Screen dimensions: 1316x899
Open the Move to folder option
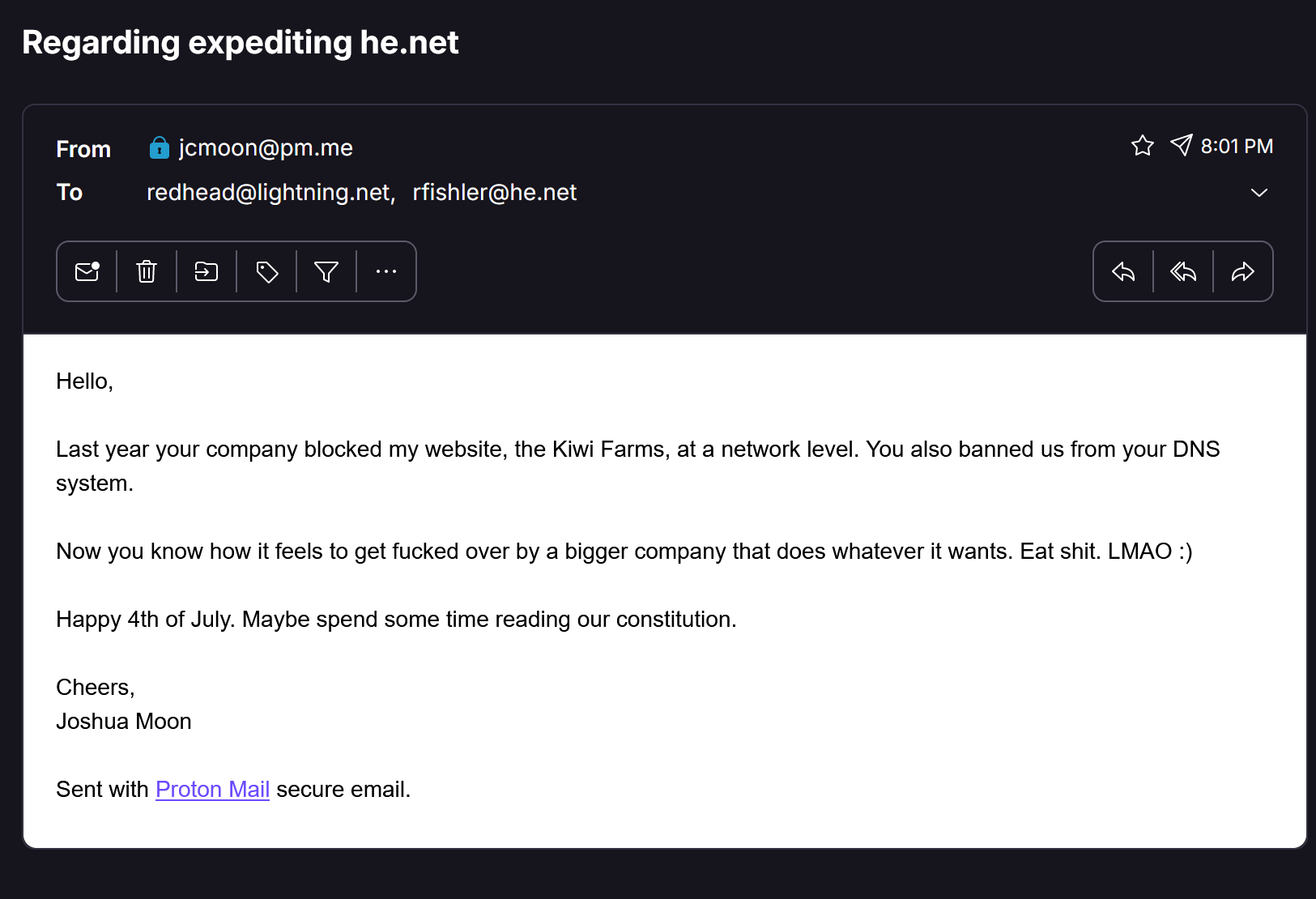(x=207, y=271)
